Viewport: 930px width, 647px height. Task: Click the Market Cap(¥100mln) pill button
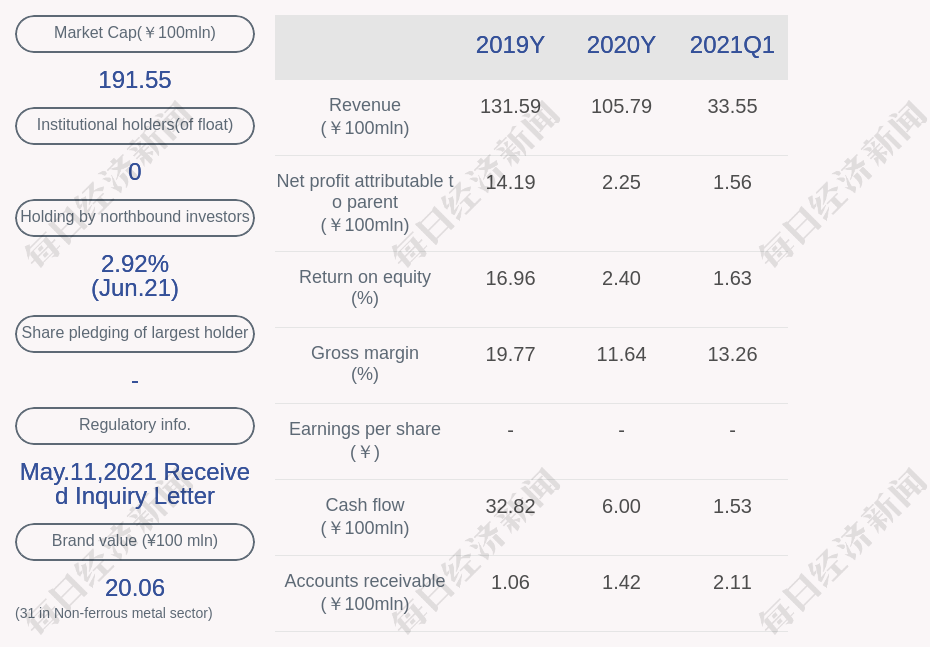point(135,33)
